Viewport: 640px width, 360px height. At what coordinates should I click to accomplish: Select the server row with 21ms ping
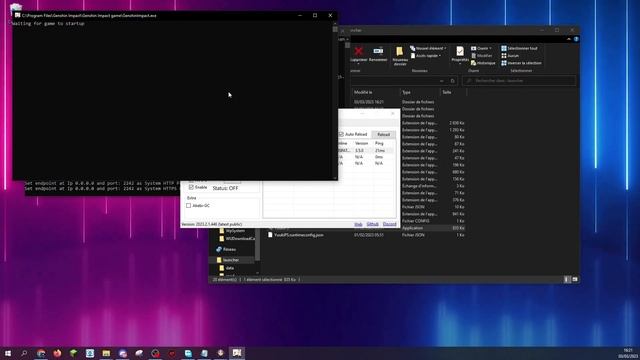(x=367, y=150)
